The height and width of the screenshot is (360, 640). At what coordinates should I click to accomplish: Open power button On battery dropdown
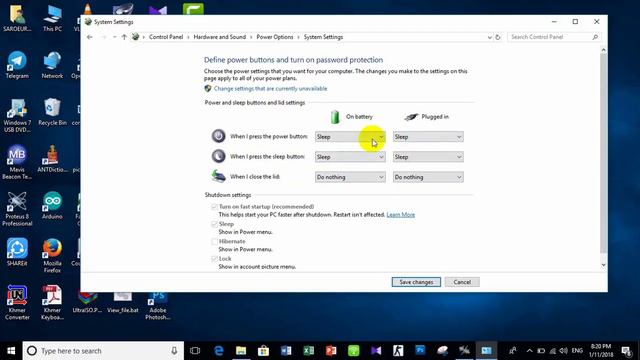[350, 137]
